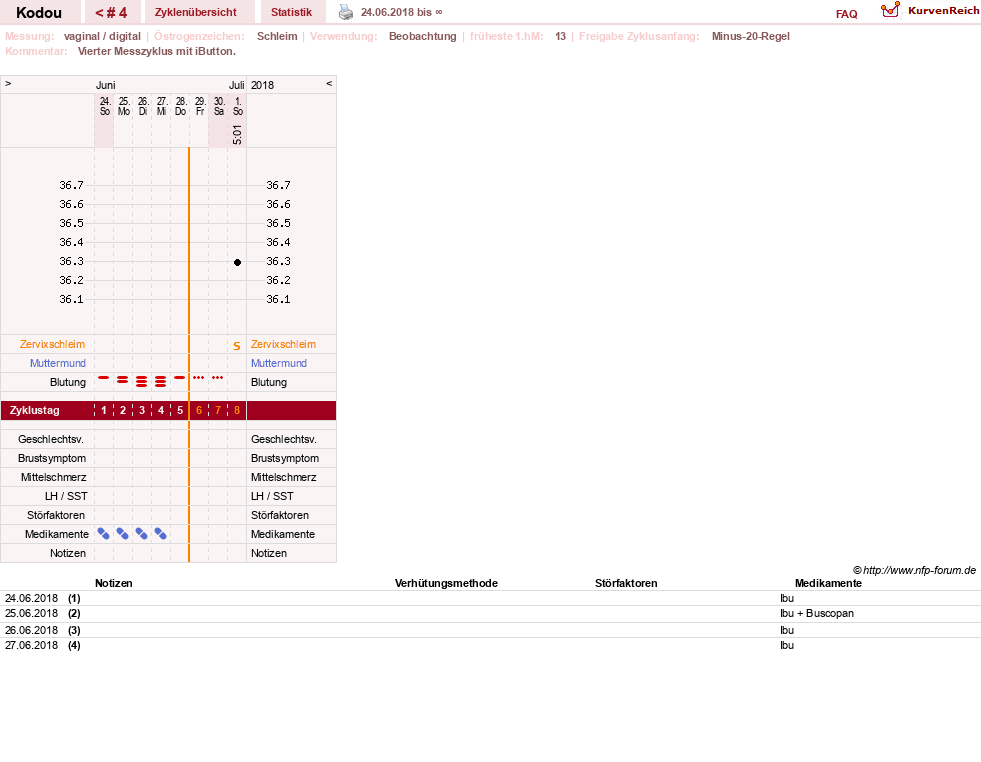Click the 'vaginal / digital' measurement value
This screenshot has width=981, height=762.
pos(103,36)
